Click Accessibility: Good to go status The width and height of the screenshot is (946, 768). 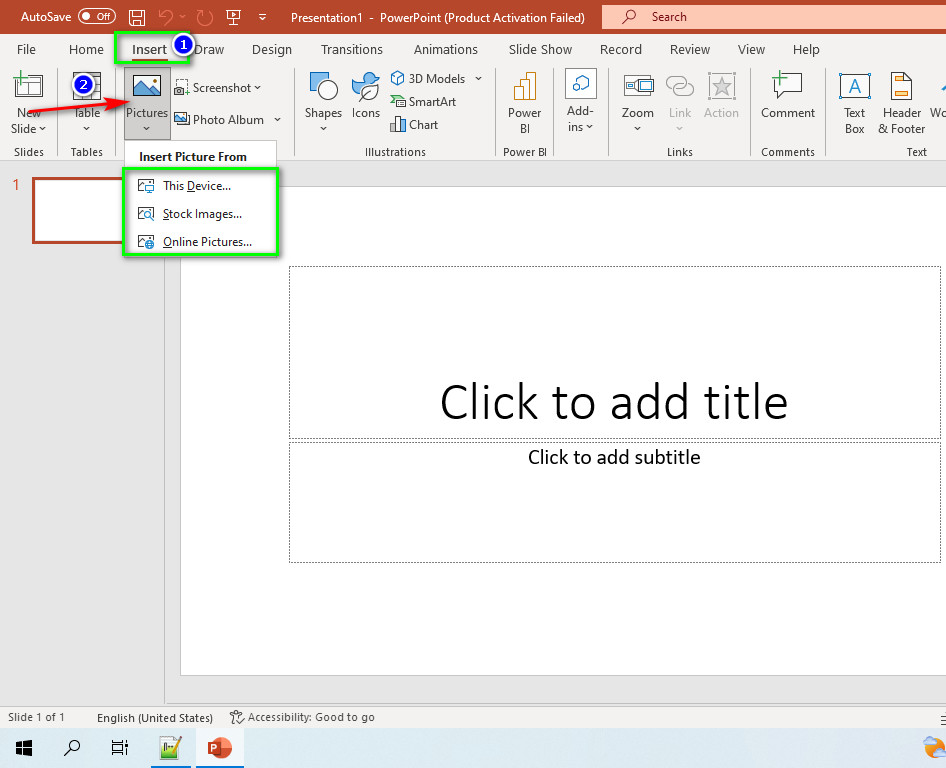tap(302, 717)
